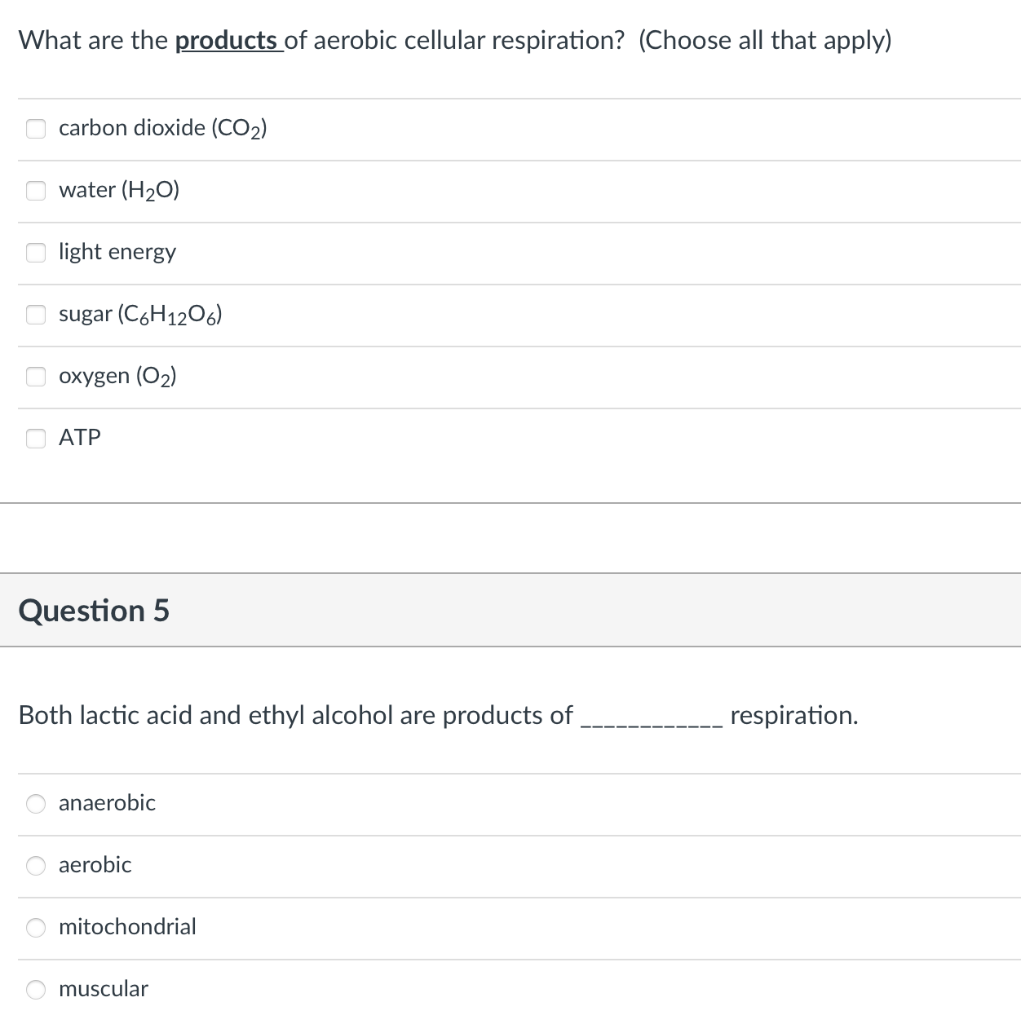Click the underlined word "products"
1021x1024 pixels.
point(227,41)
